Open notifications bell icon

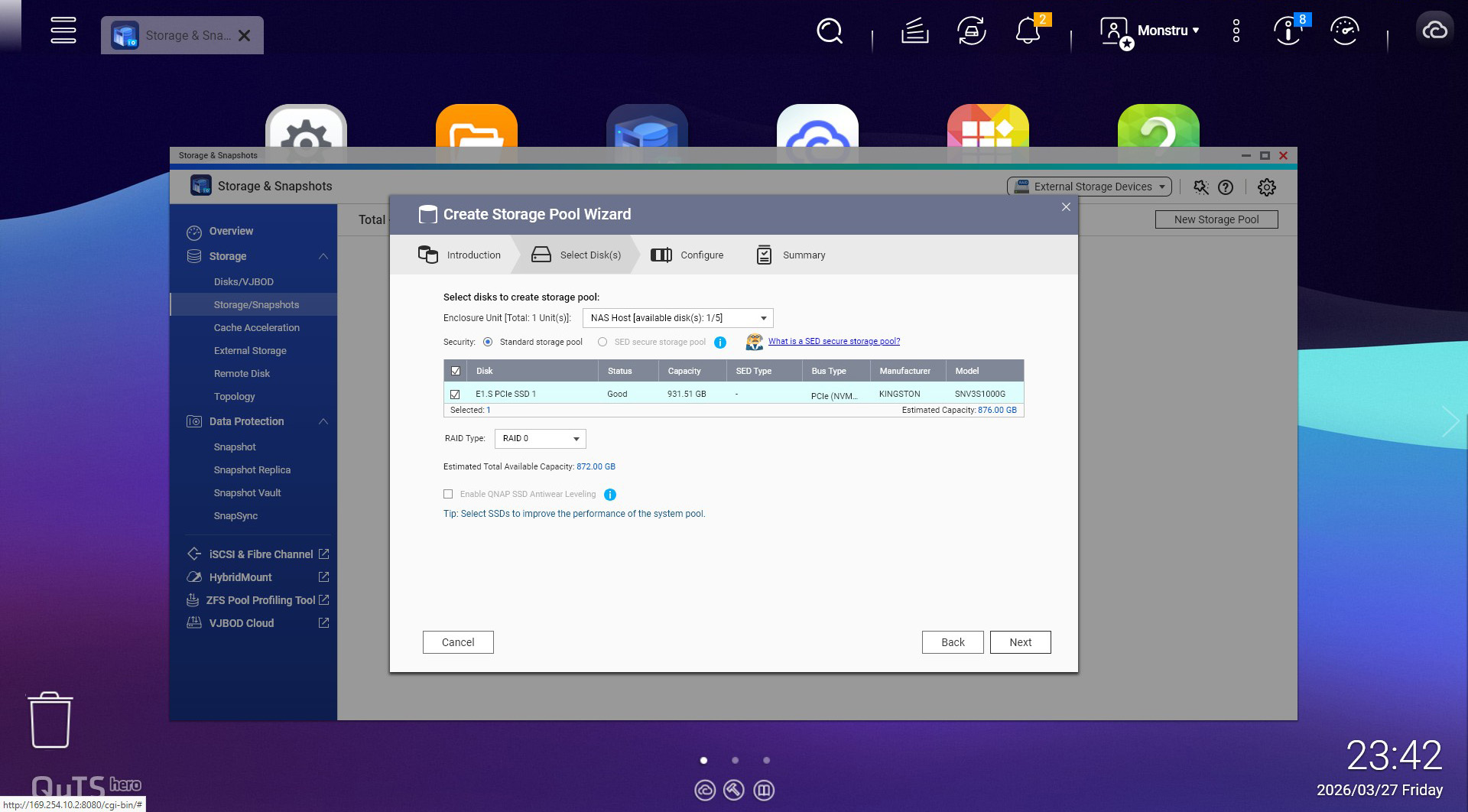pyautogui.click(x=1028, y=31)
